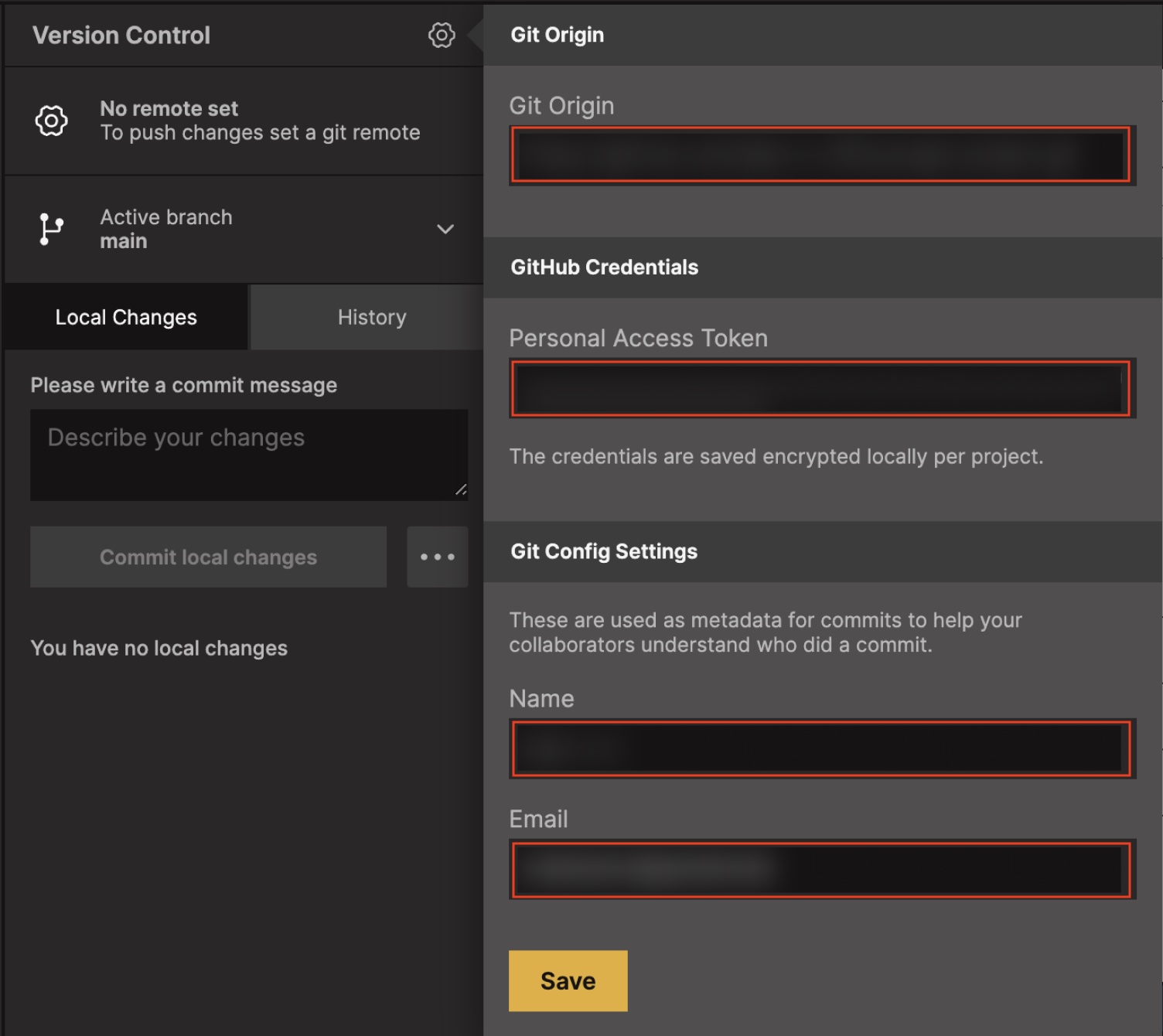
Task: Expand the Active branch chevron
Action: click(445, 229)
